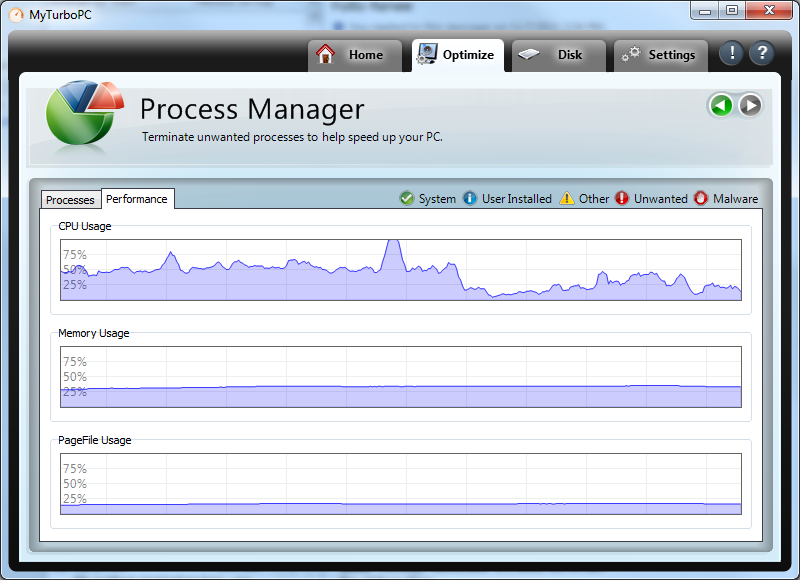This screenshot has height=580, width=800.
Task: Click the red Unwanted exclamation icon
Action: (x=621, y=198)
